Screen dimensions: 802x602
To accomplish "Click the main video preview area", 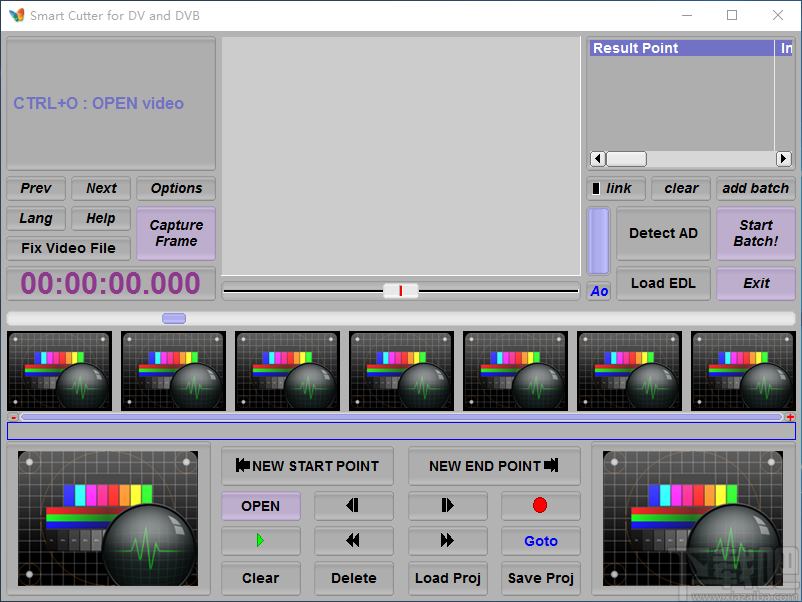I will point(401,156).
